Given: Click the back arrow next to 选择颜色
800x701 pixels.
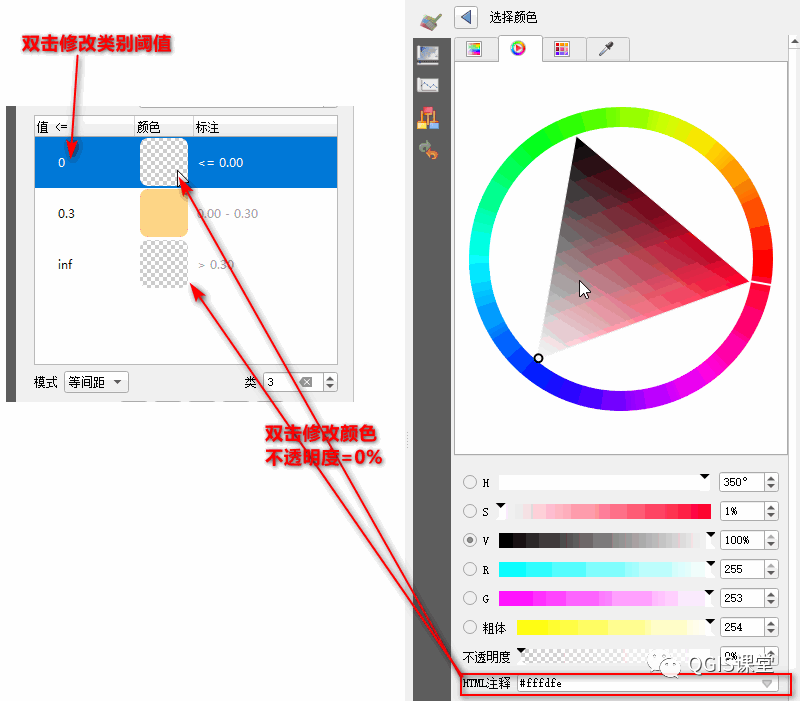Looking at the screenshot, I should (x=465, y=17).
